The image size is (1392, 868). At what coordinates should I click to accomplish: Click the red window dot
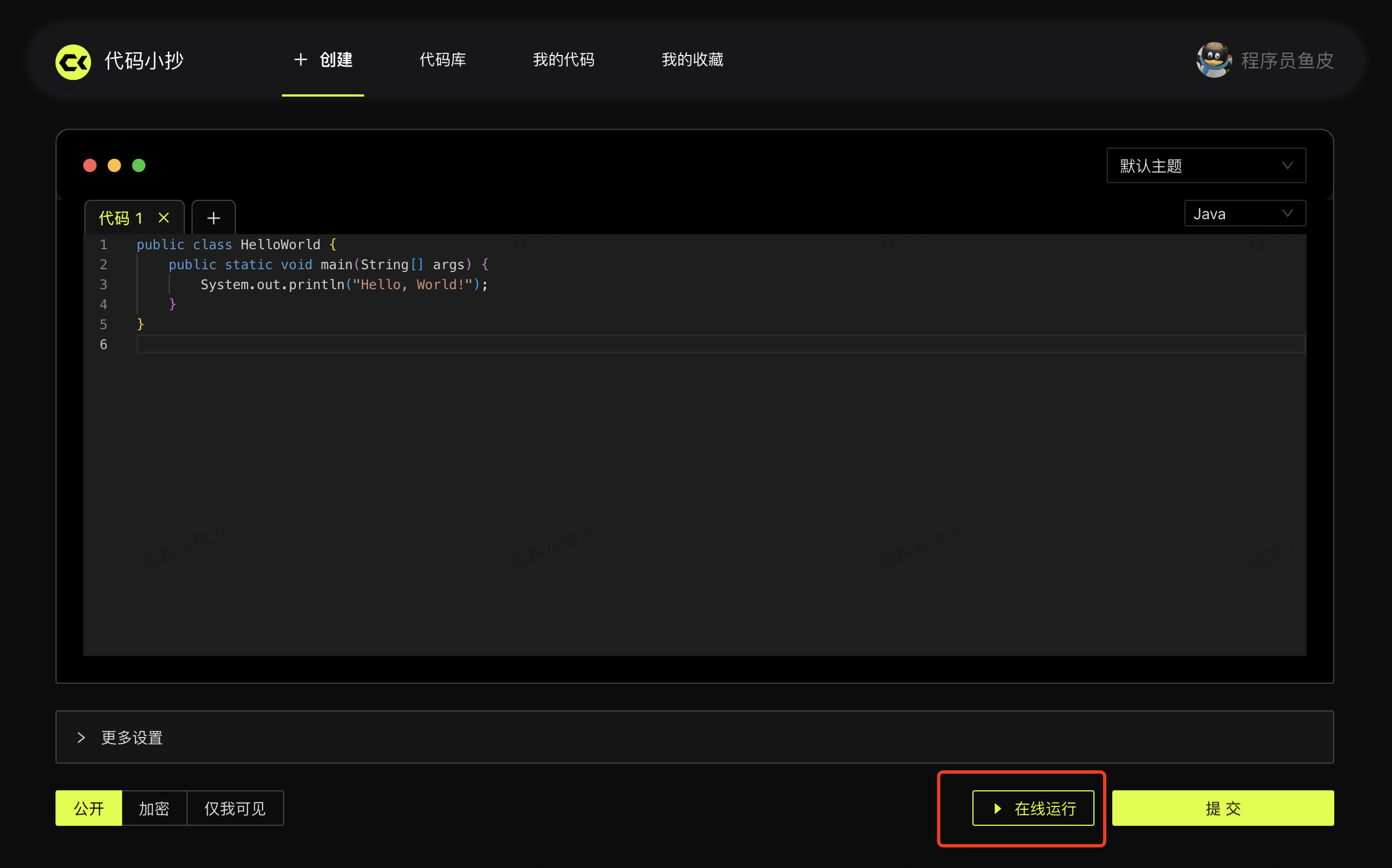90,166
